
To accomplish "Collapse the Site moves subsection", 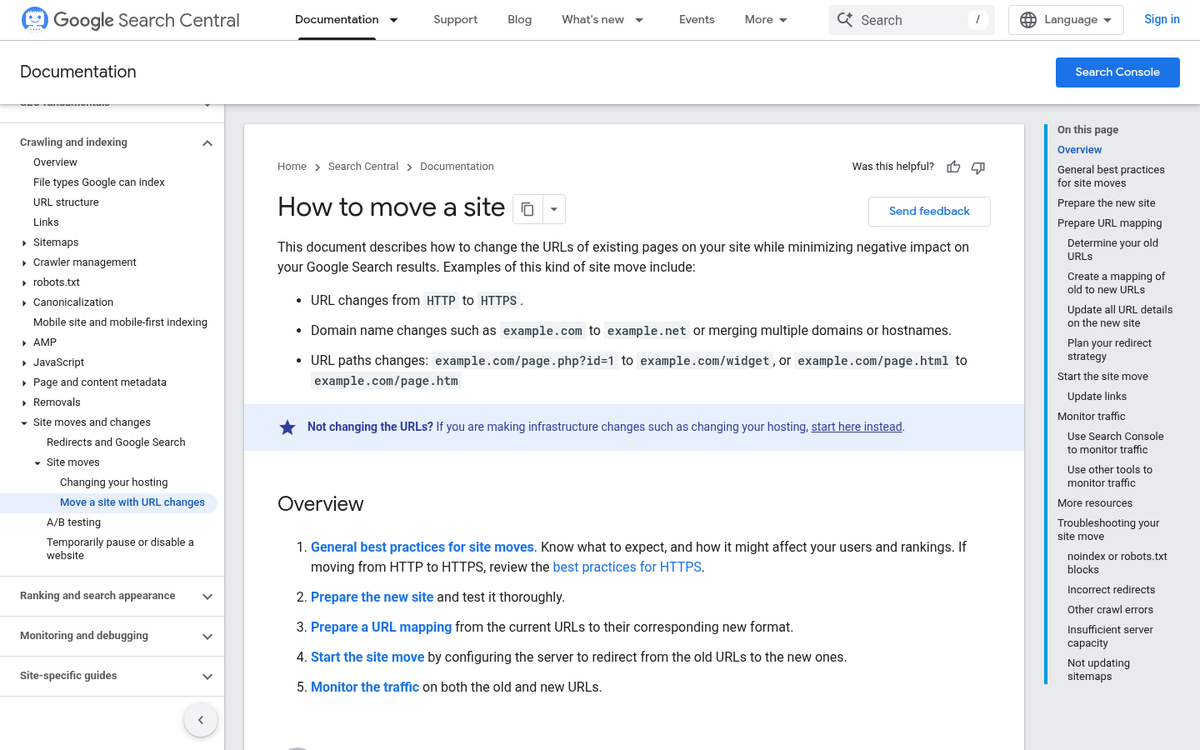I will coord(38,463).
